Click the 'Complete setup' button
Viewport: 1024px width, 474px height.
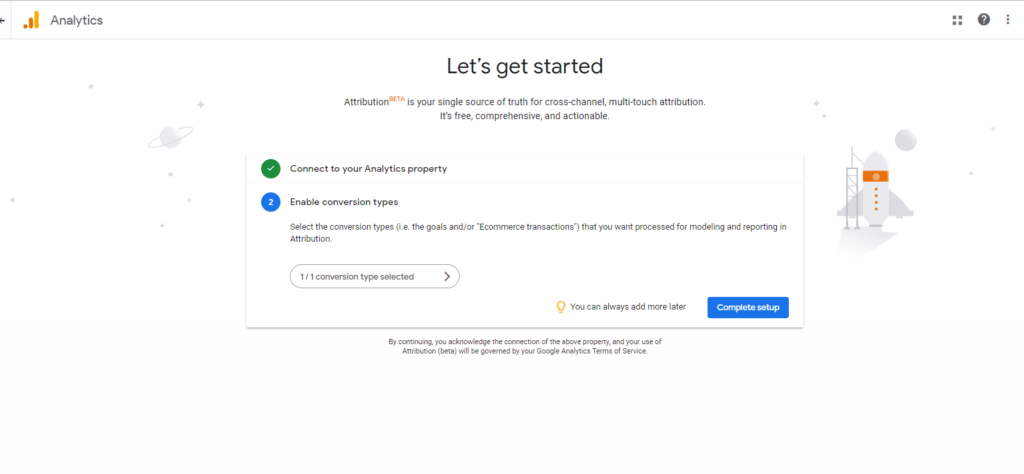pos(748,308)
